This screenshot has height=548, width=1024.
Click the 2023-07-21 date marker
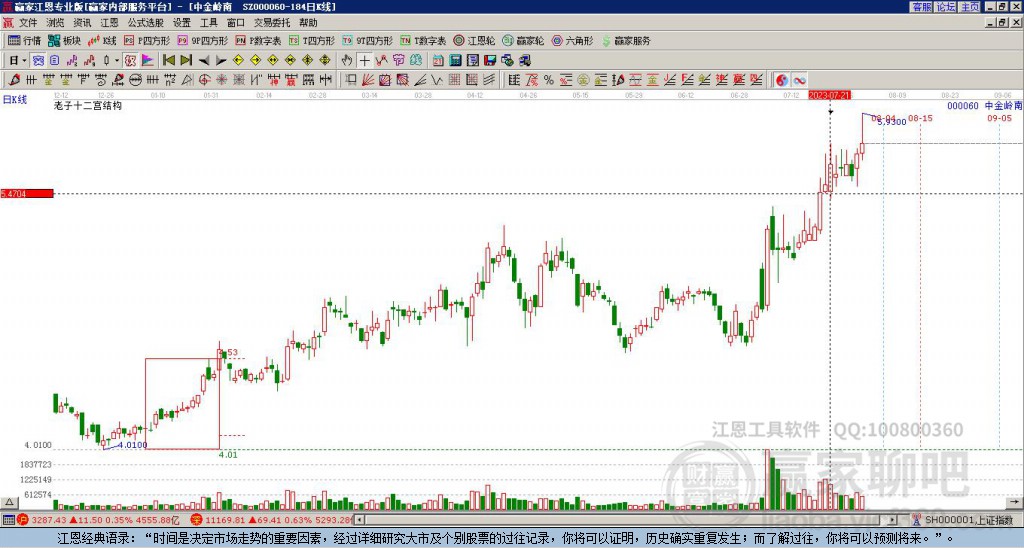(x=829, y=95)
